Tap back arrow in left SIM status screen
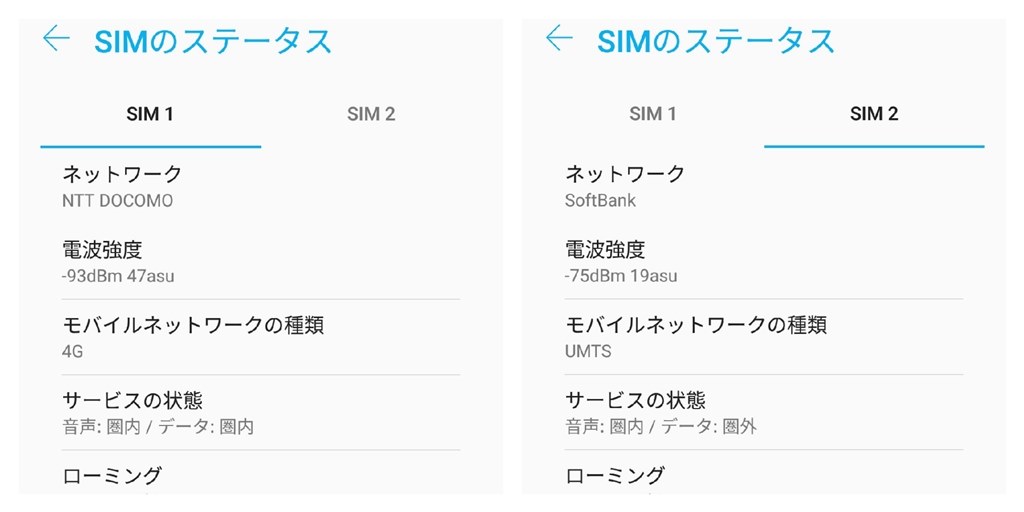The width and height of the screenshot is (1024, 512). point(56,40)
